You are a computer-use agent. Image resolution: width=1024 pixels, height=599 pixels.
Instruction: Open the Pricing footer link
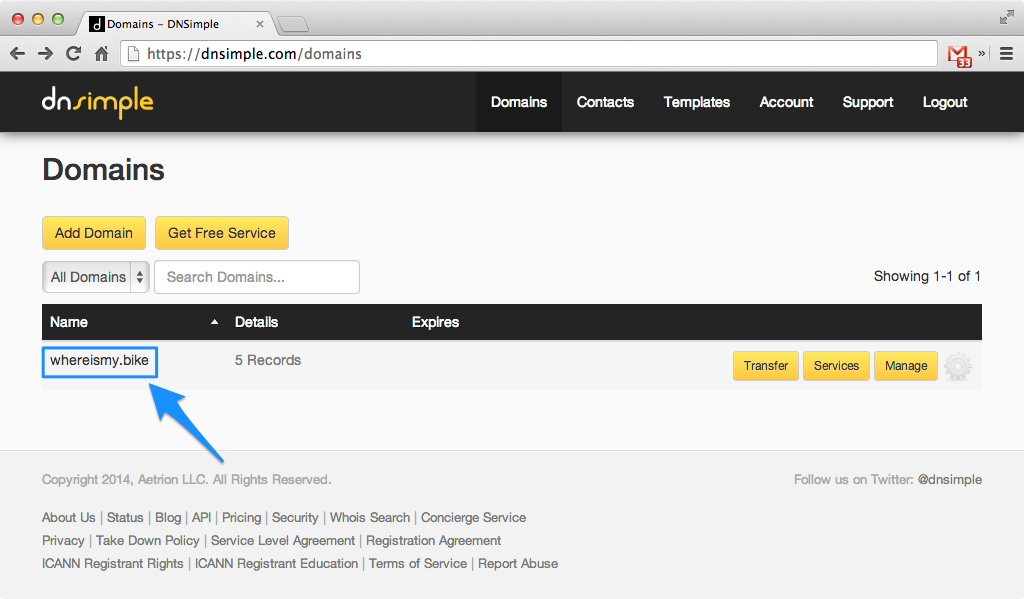[242, 517]
